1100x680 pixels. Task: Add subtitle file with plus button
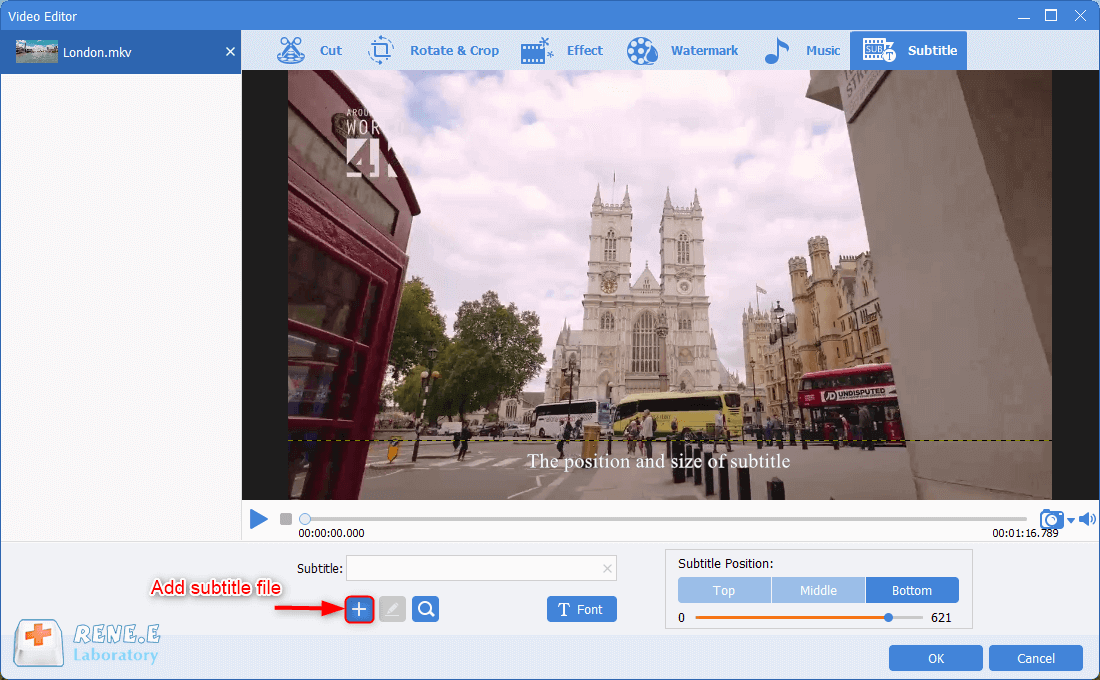359,609
